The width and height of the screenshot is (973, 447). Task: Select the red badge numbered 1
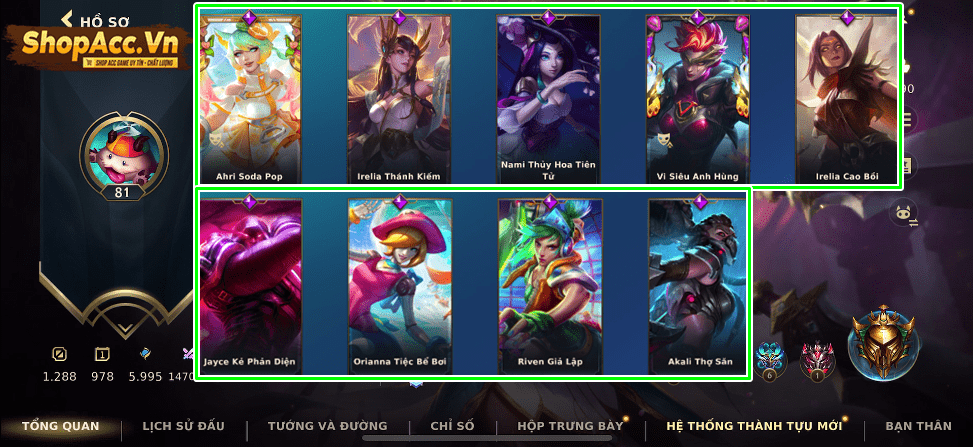[x=817, y=361]
